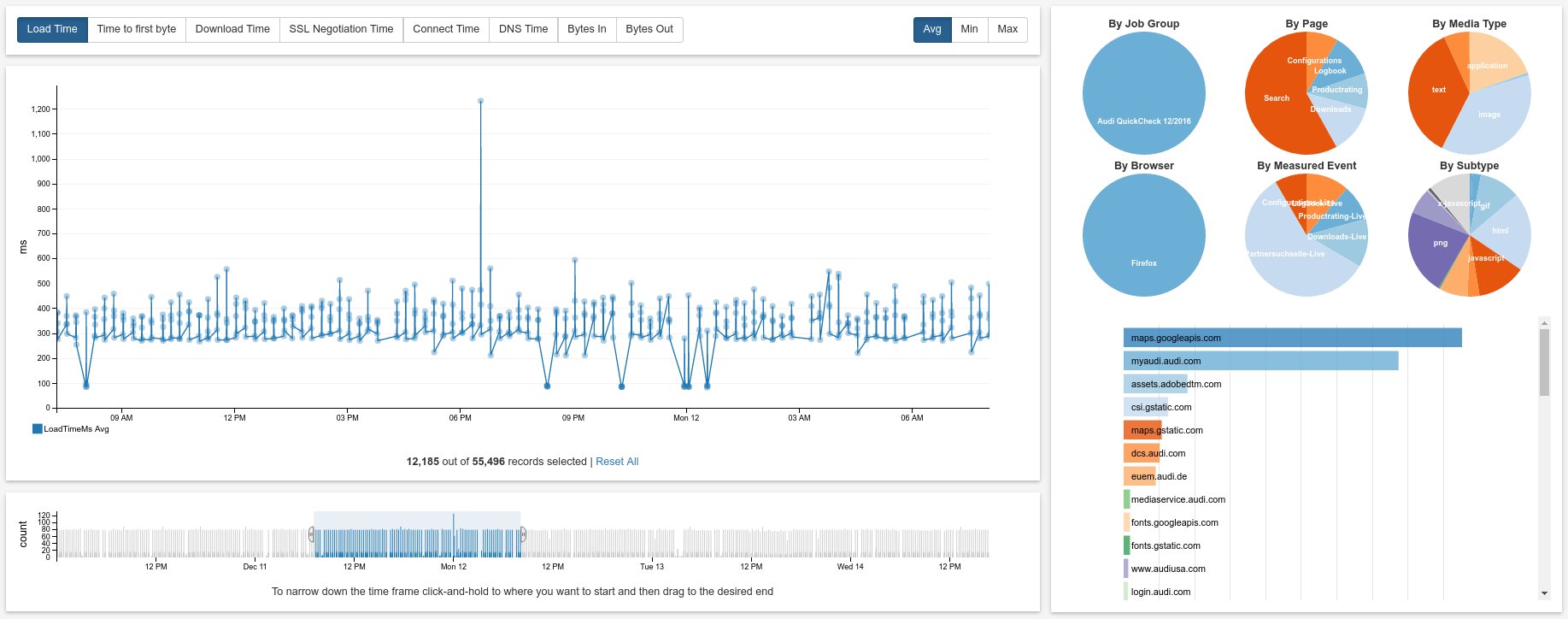Select the Load Time metric tab

pyautogui.click(x=52, y=29)
